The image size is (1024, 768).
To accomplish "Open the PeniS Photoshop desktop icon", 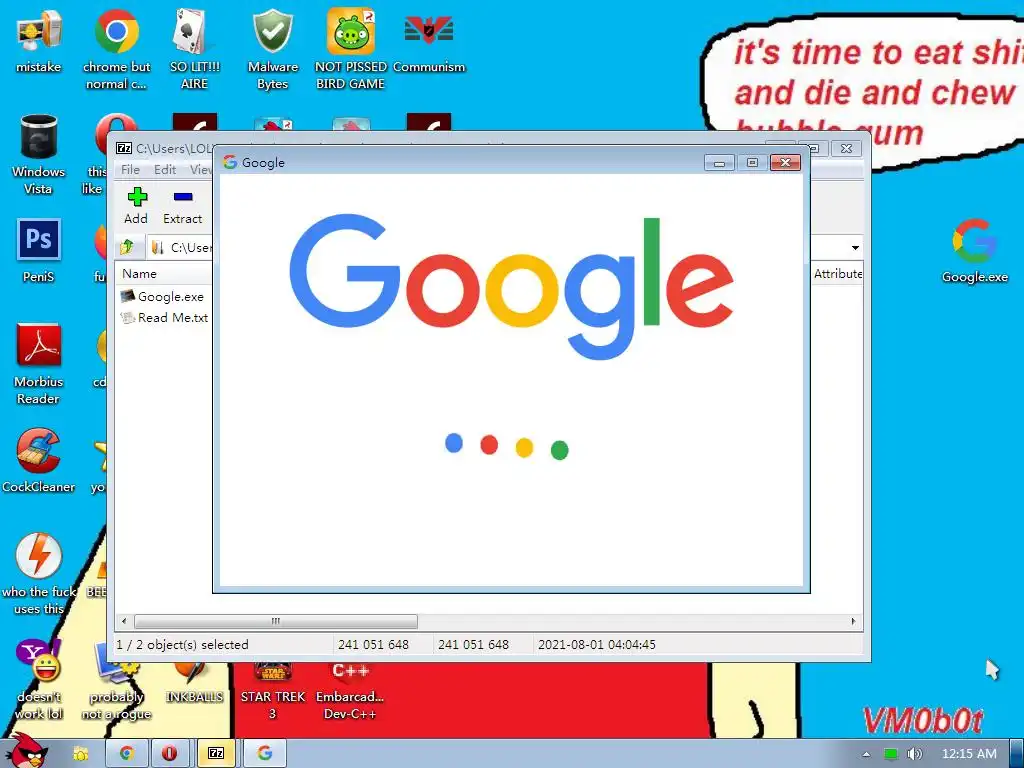I will pos(39,251).
